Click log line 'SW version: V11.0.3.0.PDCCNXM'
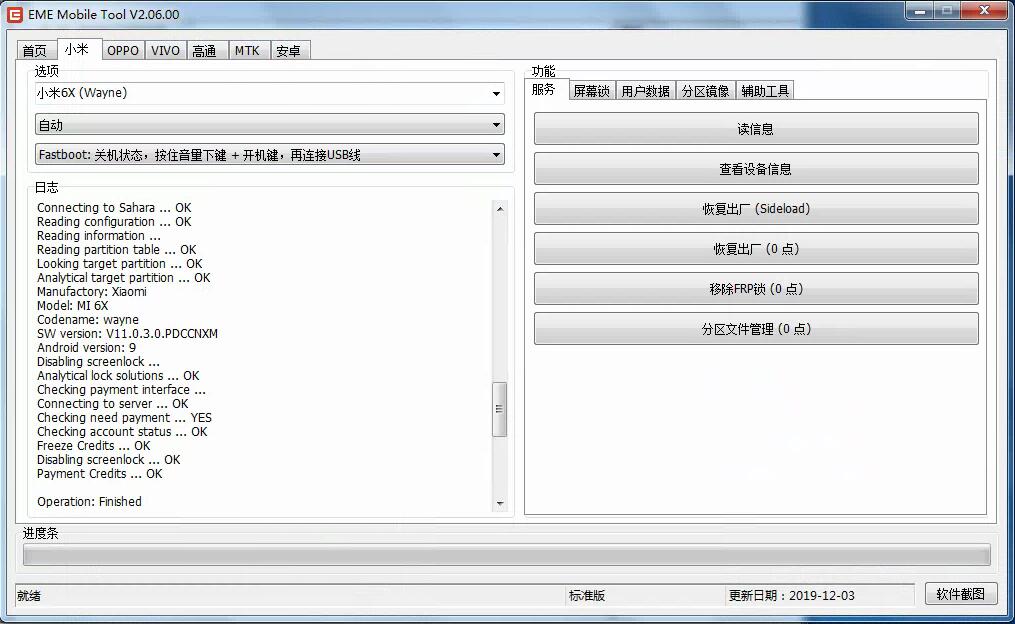The height and width of the screenshot is (624, 1015). 128,334
